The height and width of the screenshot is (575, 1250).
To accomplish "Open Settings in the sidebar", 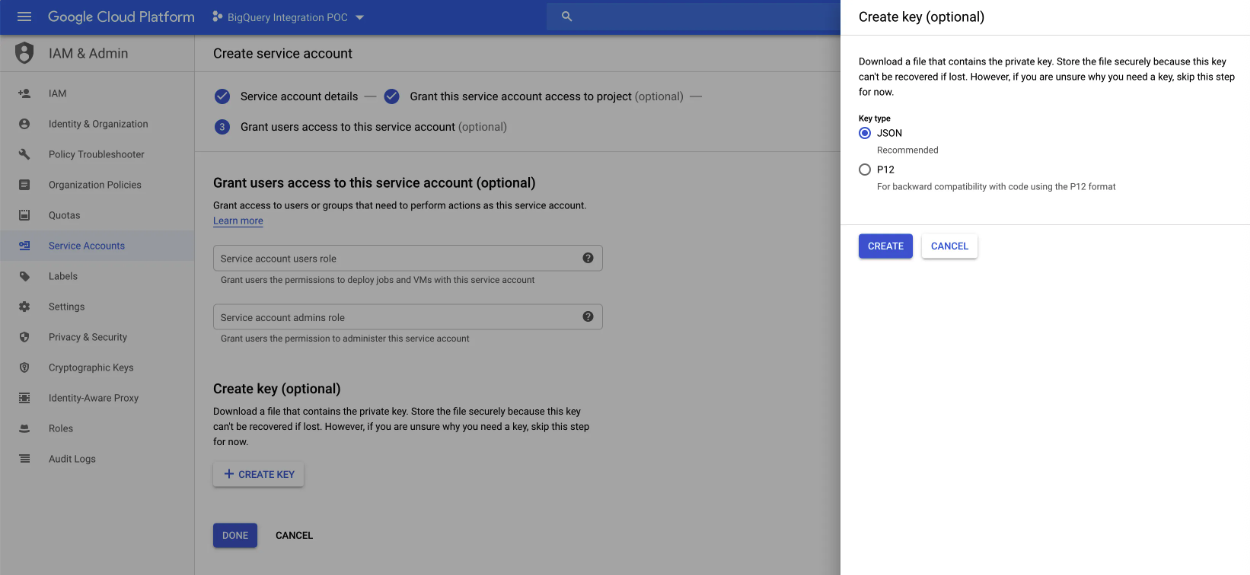I will click(x=97, y=307).
